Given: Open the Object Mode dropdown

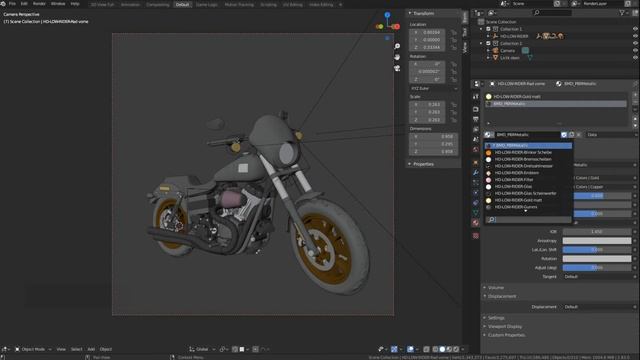Looking at the screenshot, I should 33,349.
